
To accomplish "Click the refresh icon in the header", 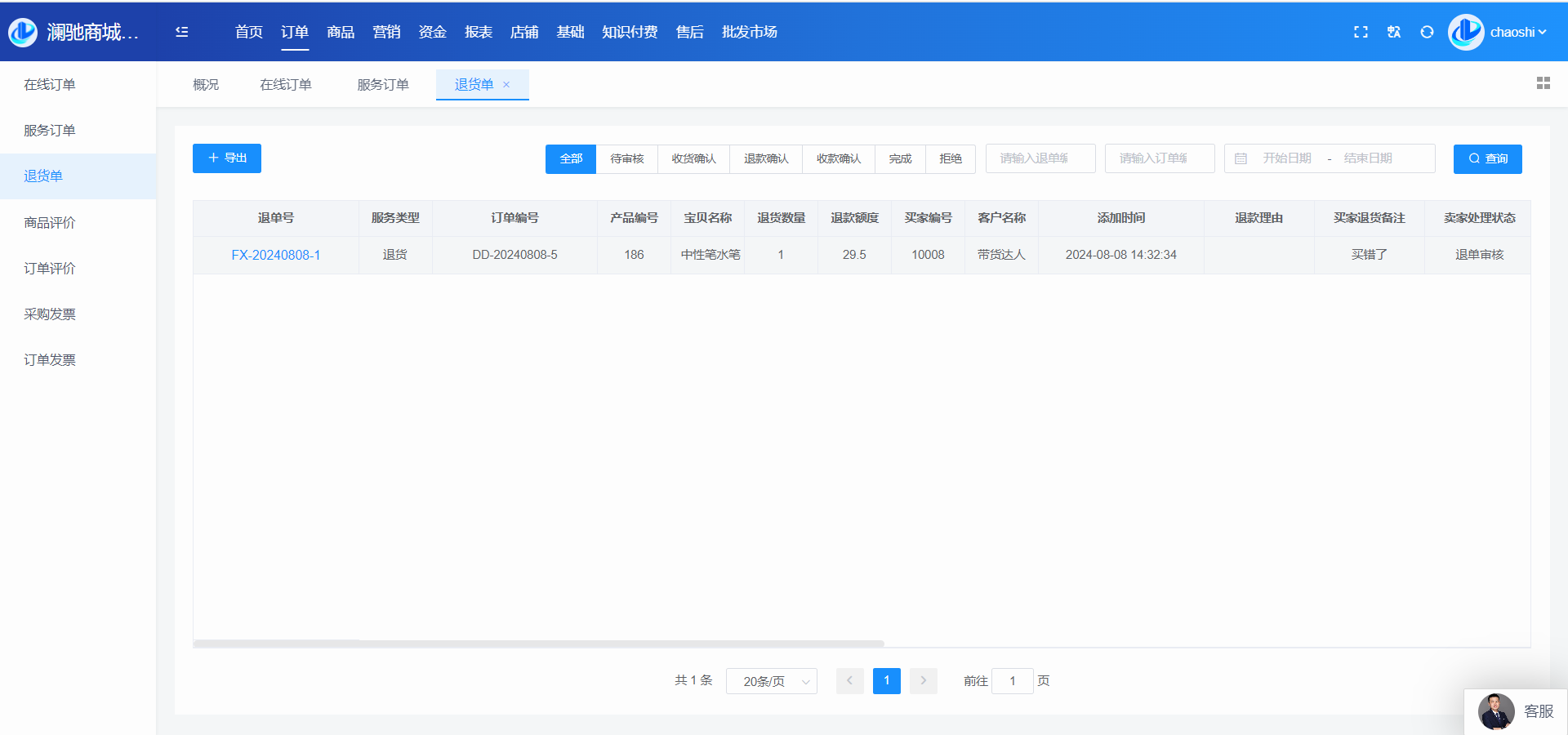I will 1427,32.
